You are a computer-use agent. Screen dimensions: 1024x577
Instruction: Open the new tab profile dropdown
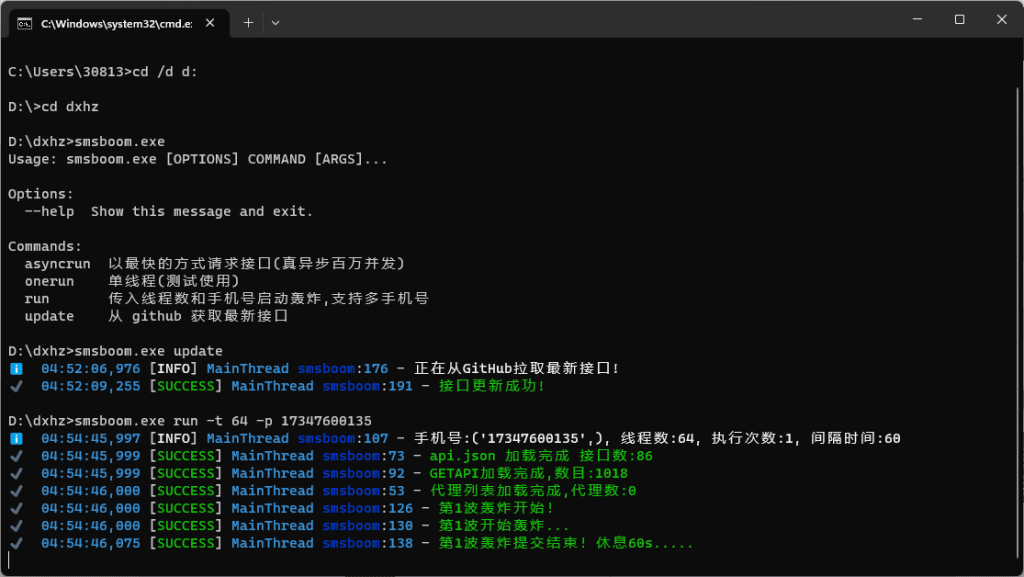pos(276,23)
